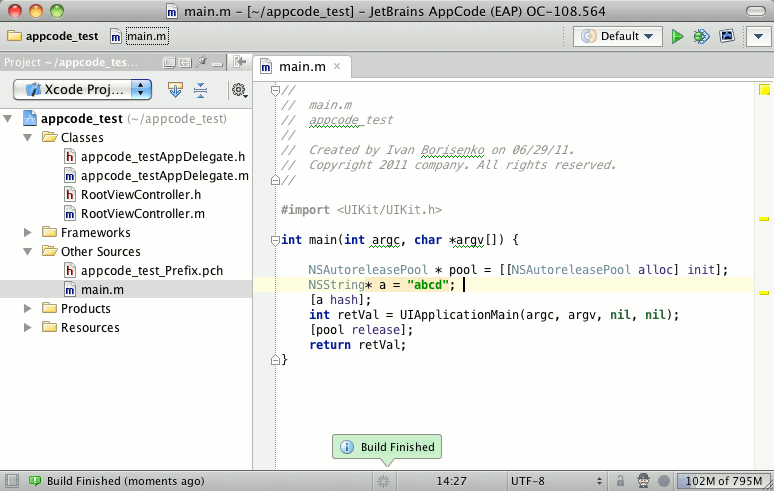Click the return retVal line
Viewport: 774px width, 491px height.
click(357, 345)
